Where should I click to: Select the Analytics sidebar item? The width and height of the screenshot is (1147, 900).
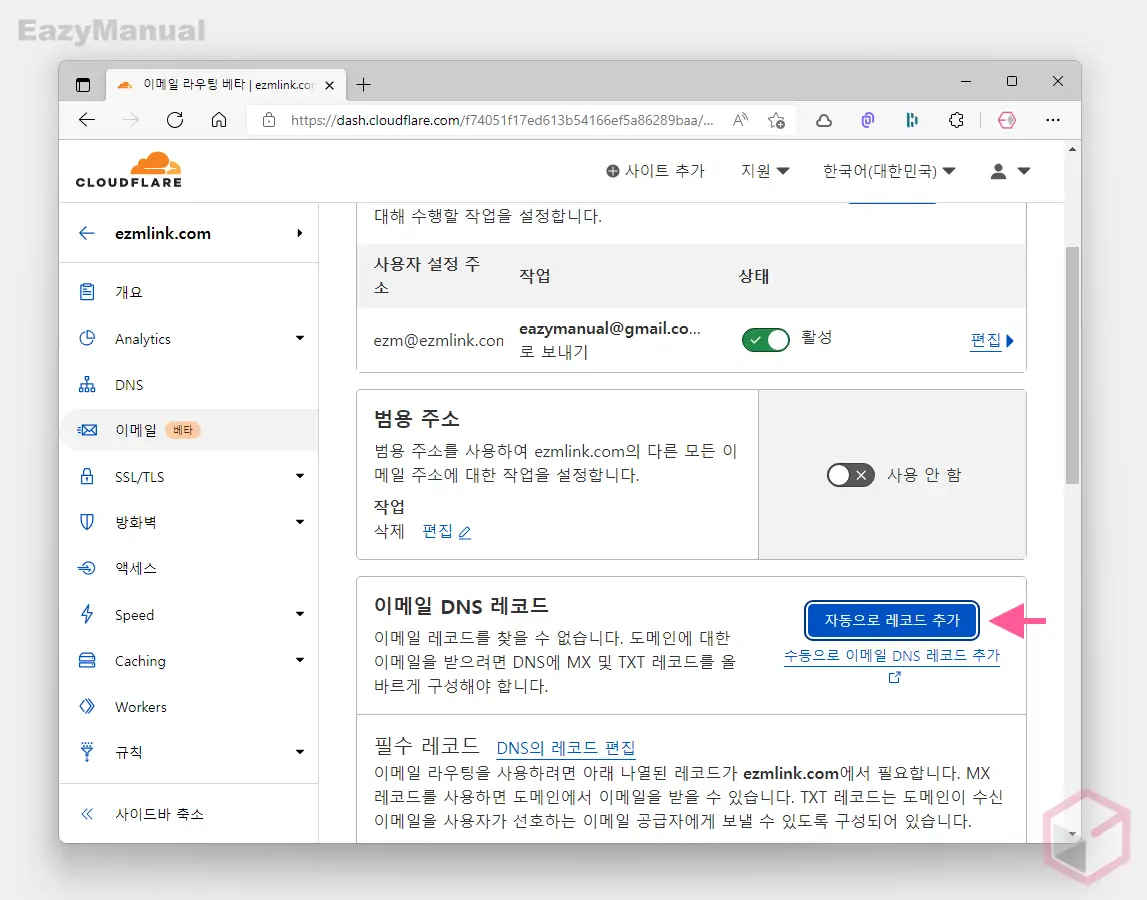[x=143, y=338]
